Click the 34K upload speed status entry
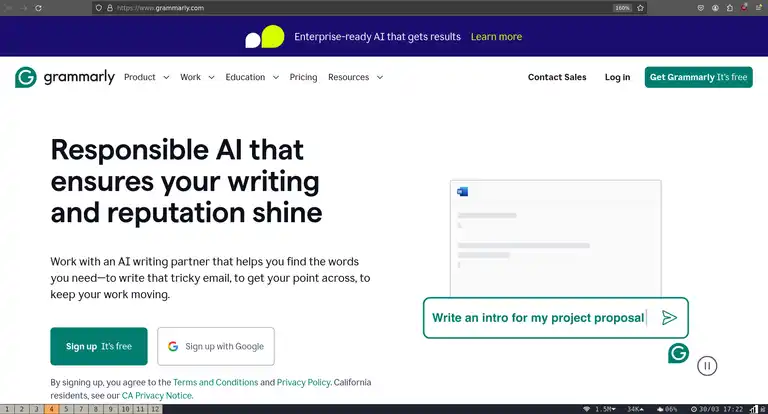Screen dimensions: 768x414 [635, 409]
